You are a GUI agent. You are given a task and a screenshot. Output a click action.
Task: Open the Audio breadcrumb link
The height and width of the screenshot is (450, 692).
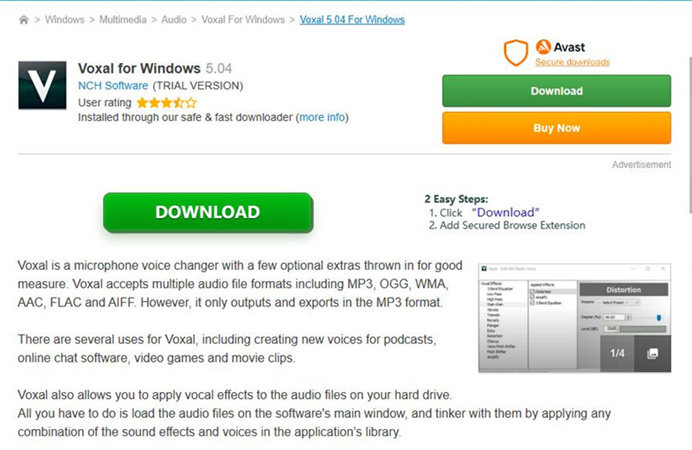point(174,20)
